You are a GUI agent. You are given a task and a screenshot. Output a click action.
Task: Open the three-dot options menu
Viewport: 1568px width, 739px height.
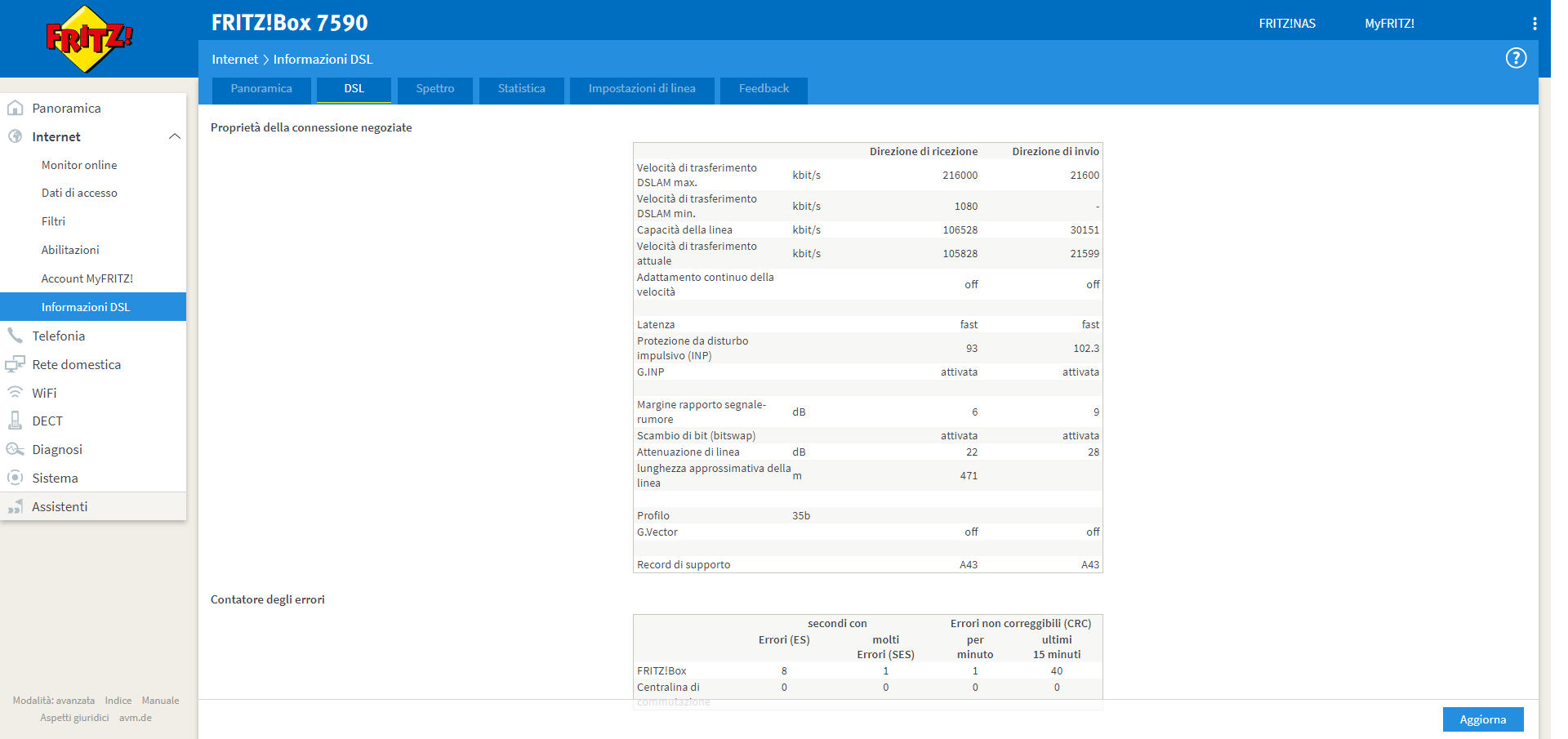pyautogui.click(x=1535, y=24)
